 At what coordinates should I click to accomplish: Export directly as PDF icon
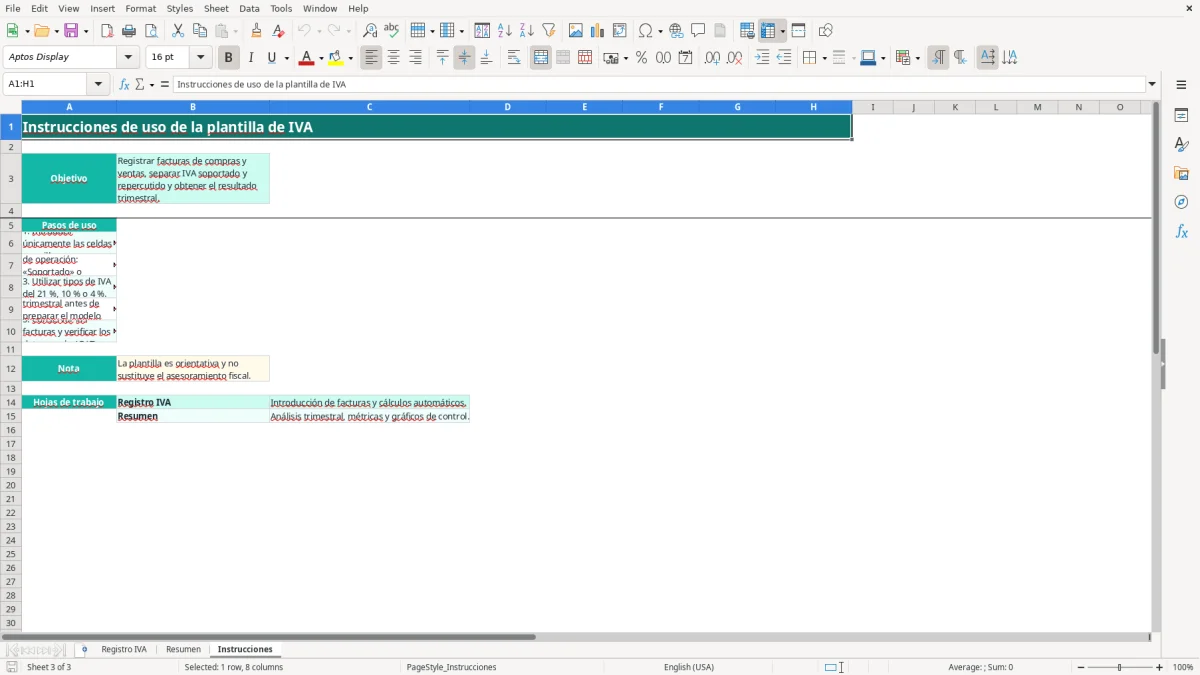[x=107, y=31]
